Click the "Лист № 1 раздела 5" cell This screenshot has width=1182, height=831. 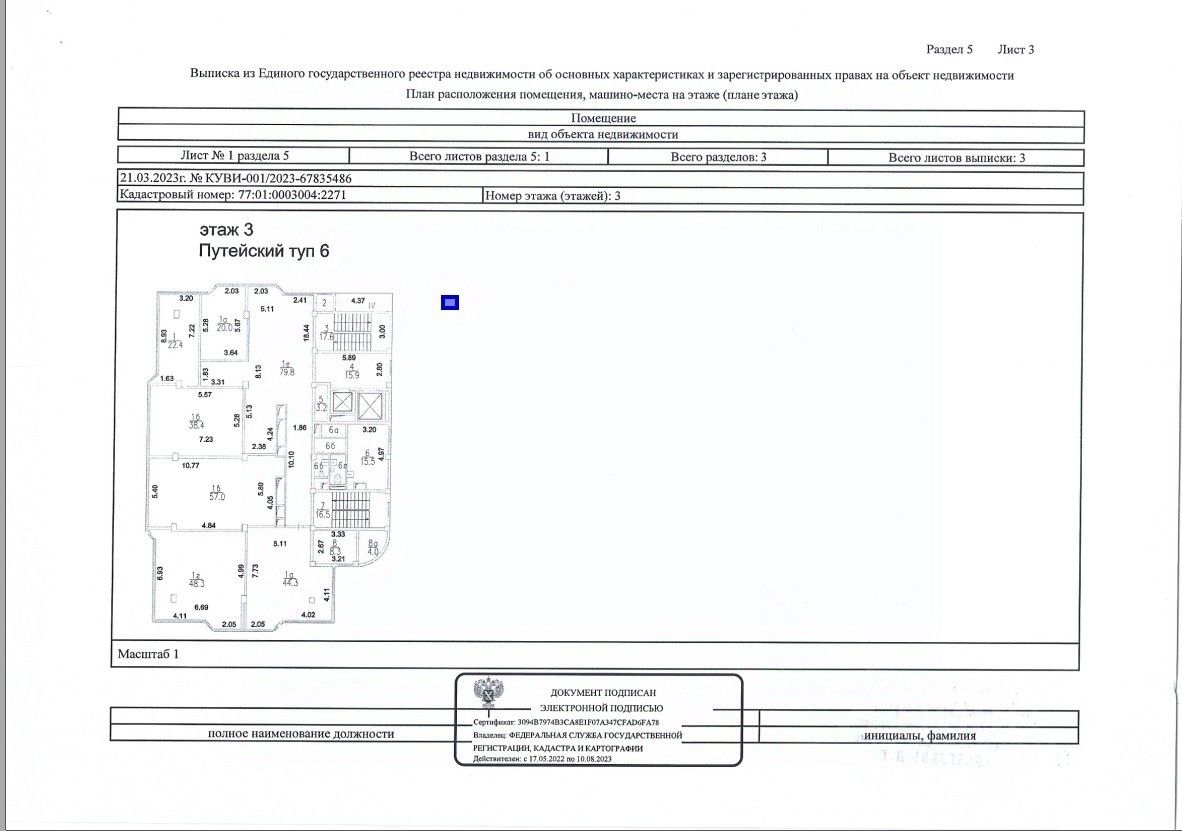tap(234, 156)
